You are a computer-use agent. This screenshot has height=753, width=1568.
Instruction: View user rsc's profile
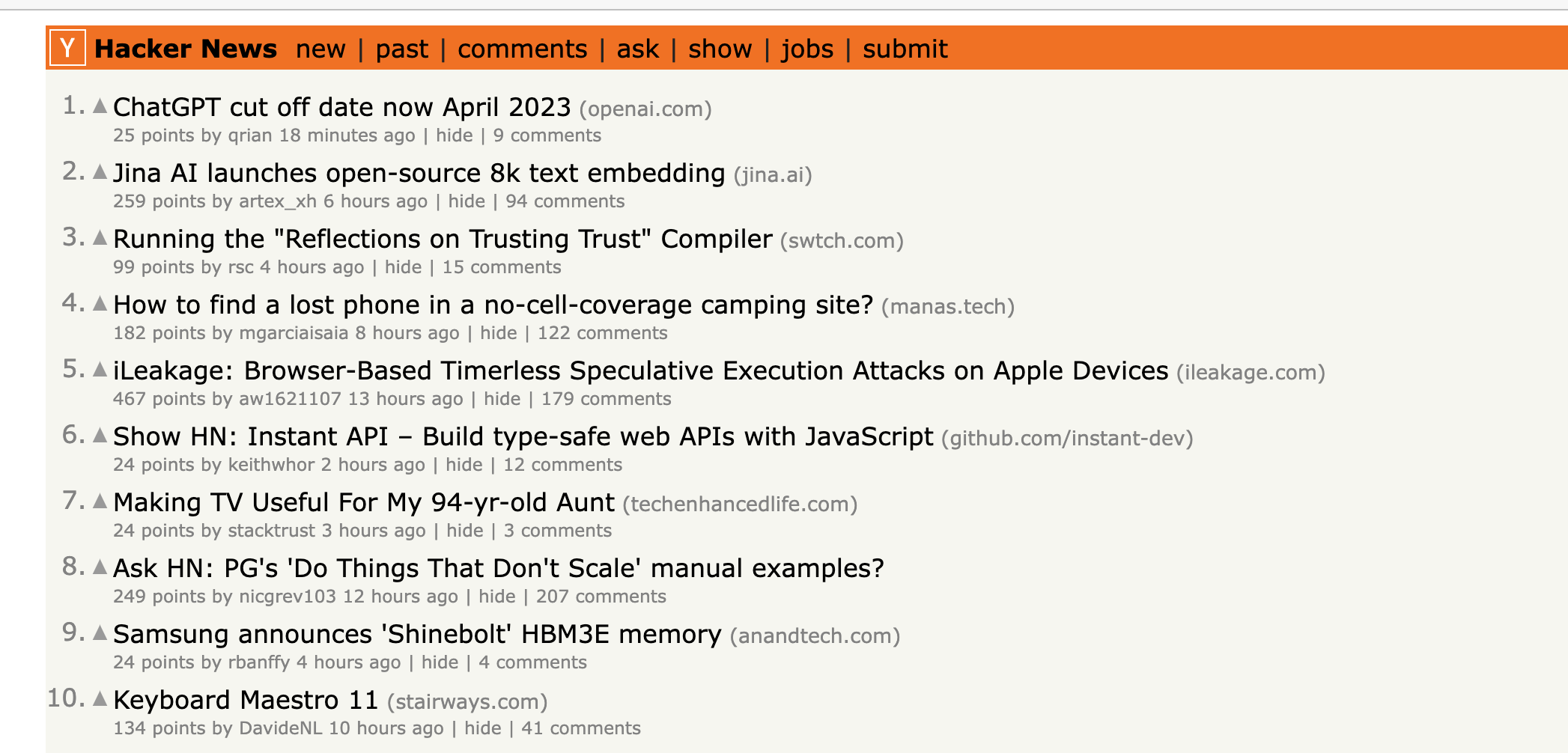pos(241,267)
